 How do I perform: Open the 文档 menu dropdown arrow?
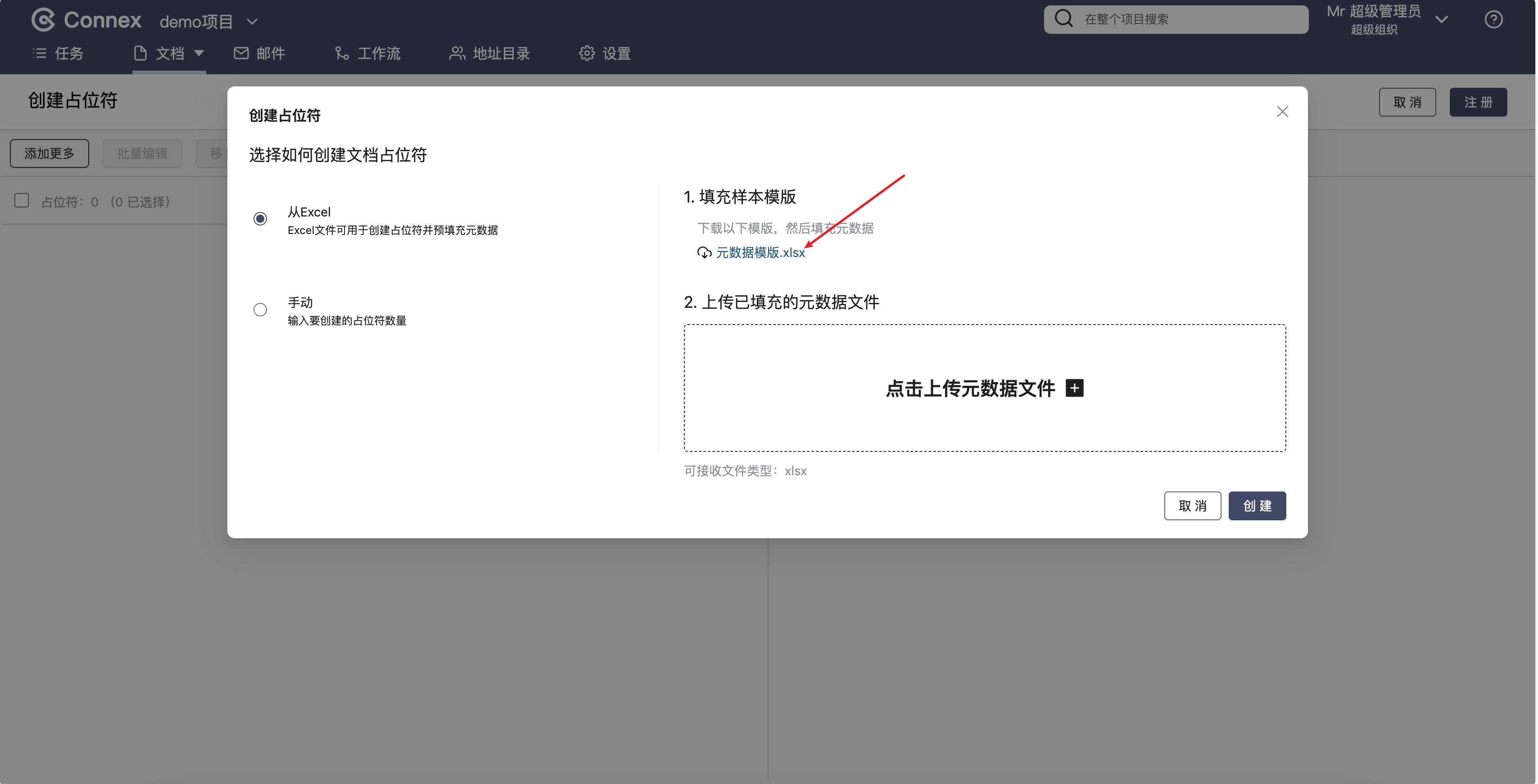(199, 53)
